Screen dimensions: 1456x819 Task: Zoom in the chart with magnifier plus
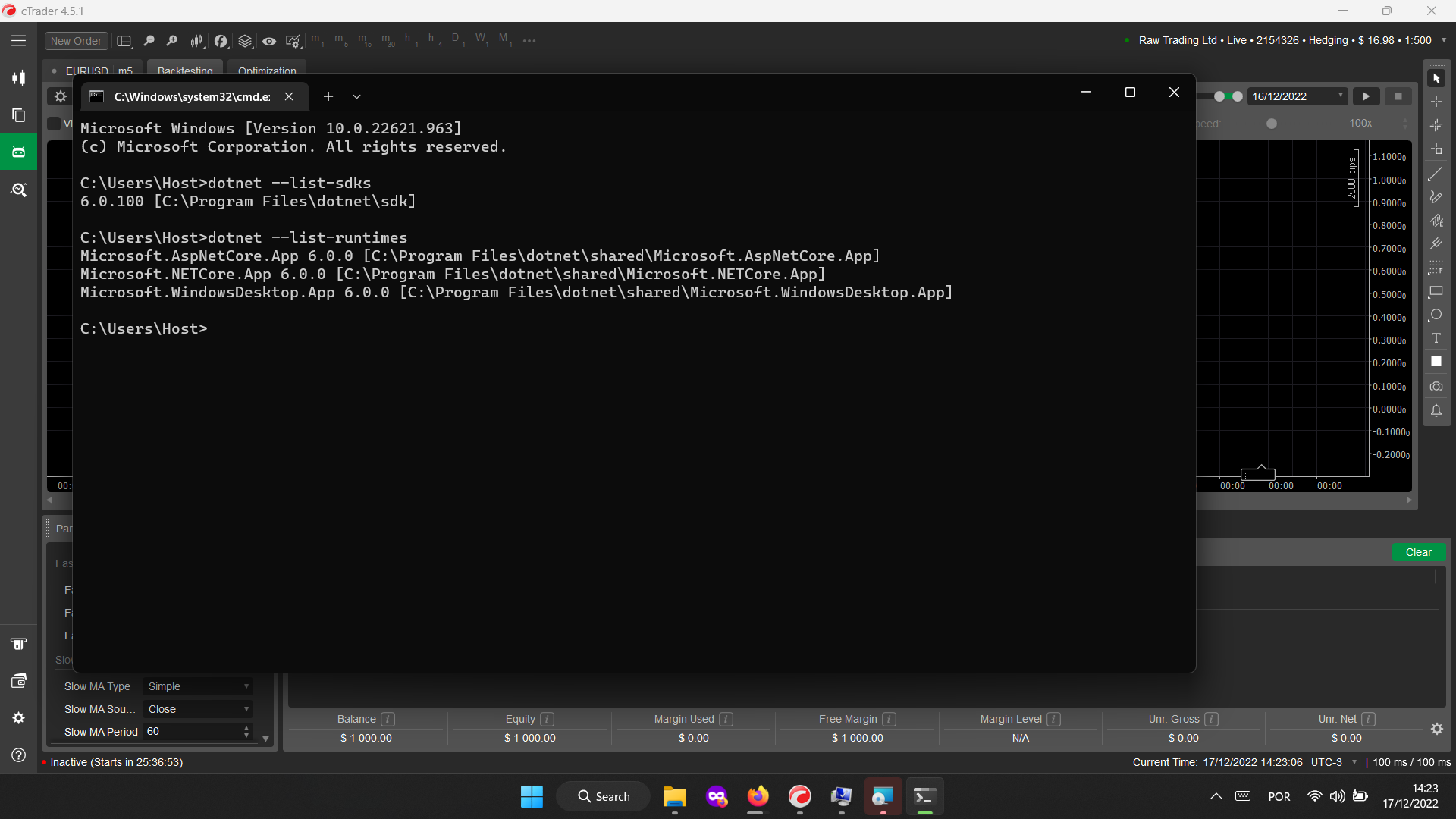coord(172,41)
